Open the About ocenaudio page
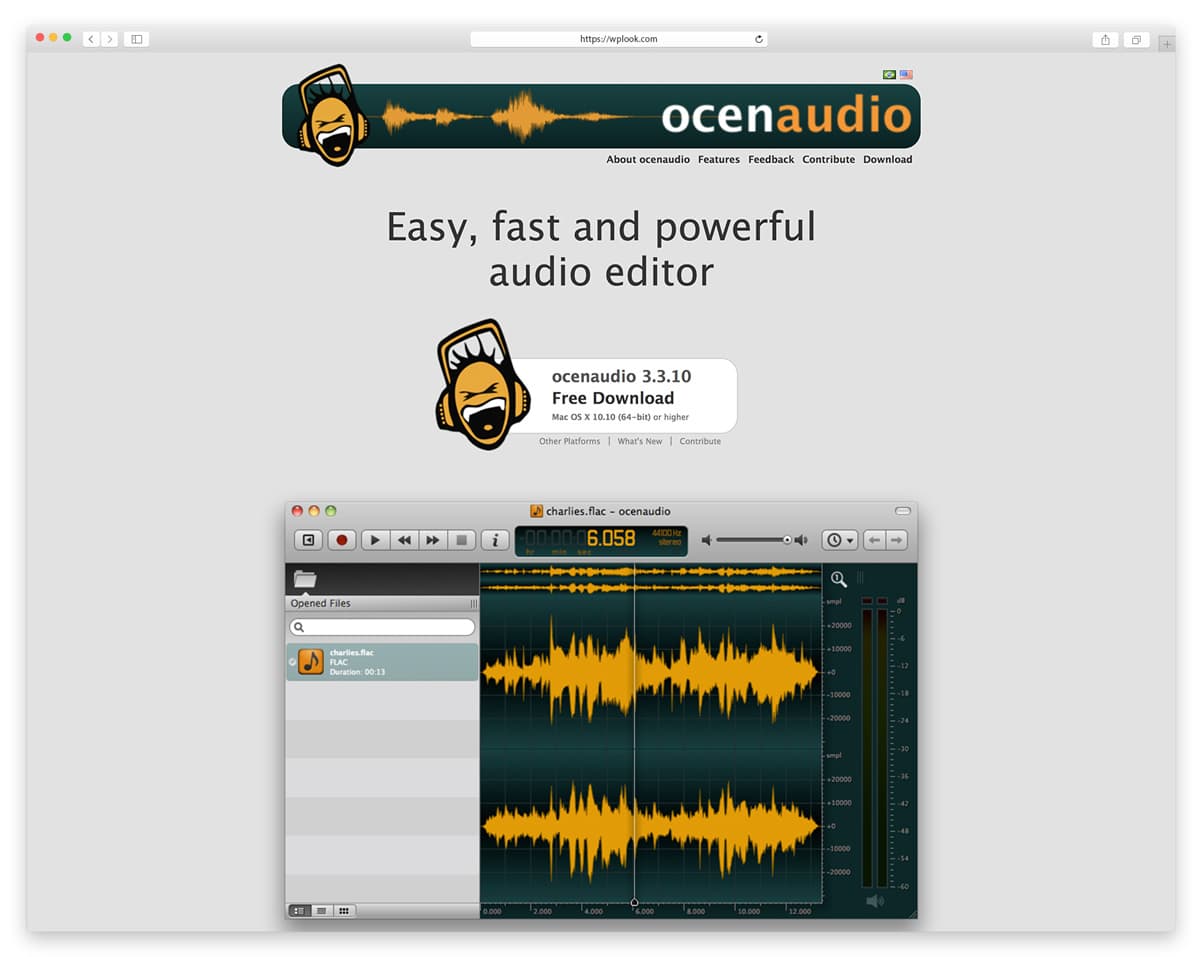This screenshot has width=1200, height=957. point(648,159)
